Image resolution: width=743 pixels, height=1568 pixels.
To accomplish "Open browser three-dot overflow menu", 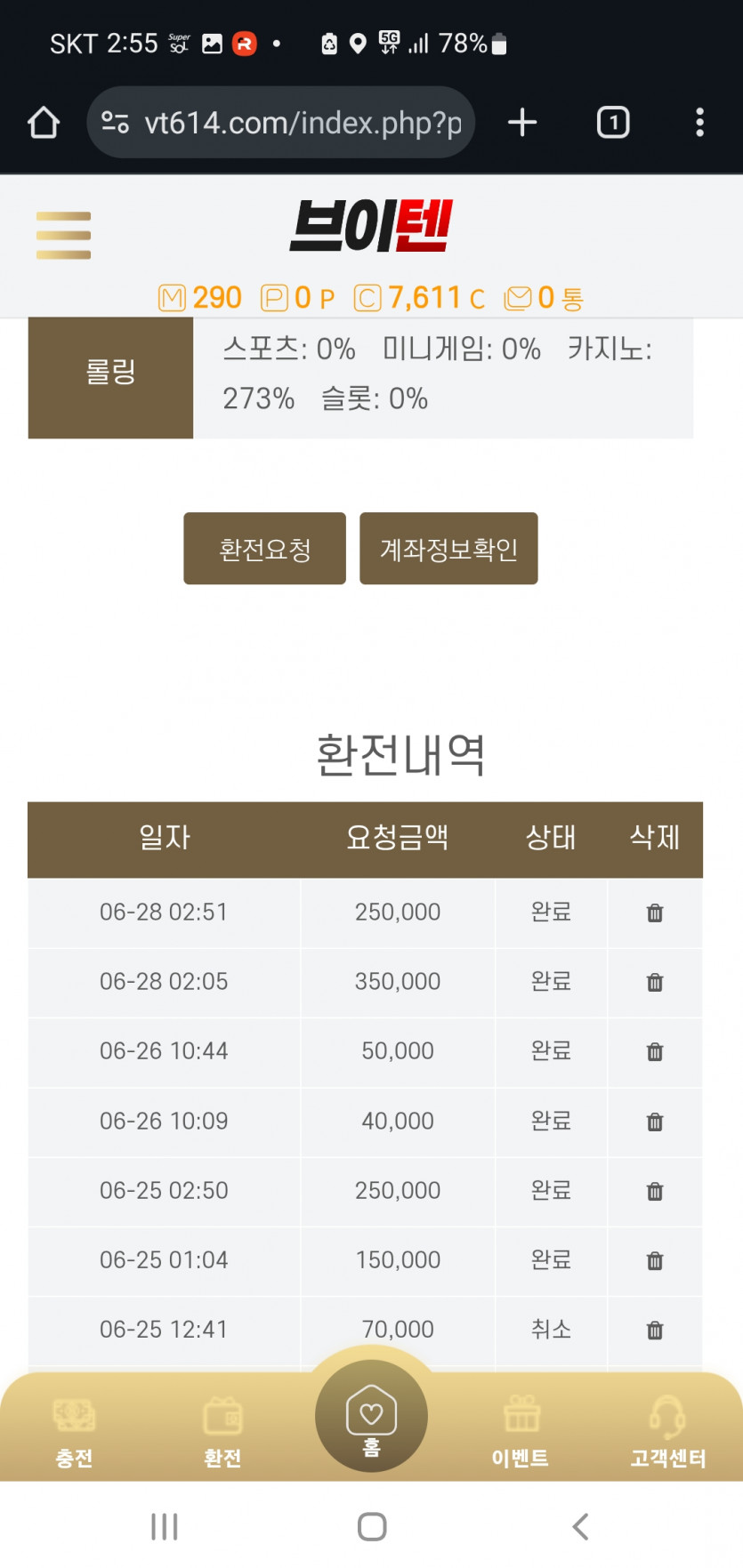I will point(699,123).
